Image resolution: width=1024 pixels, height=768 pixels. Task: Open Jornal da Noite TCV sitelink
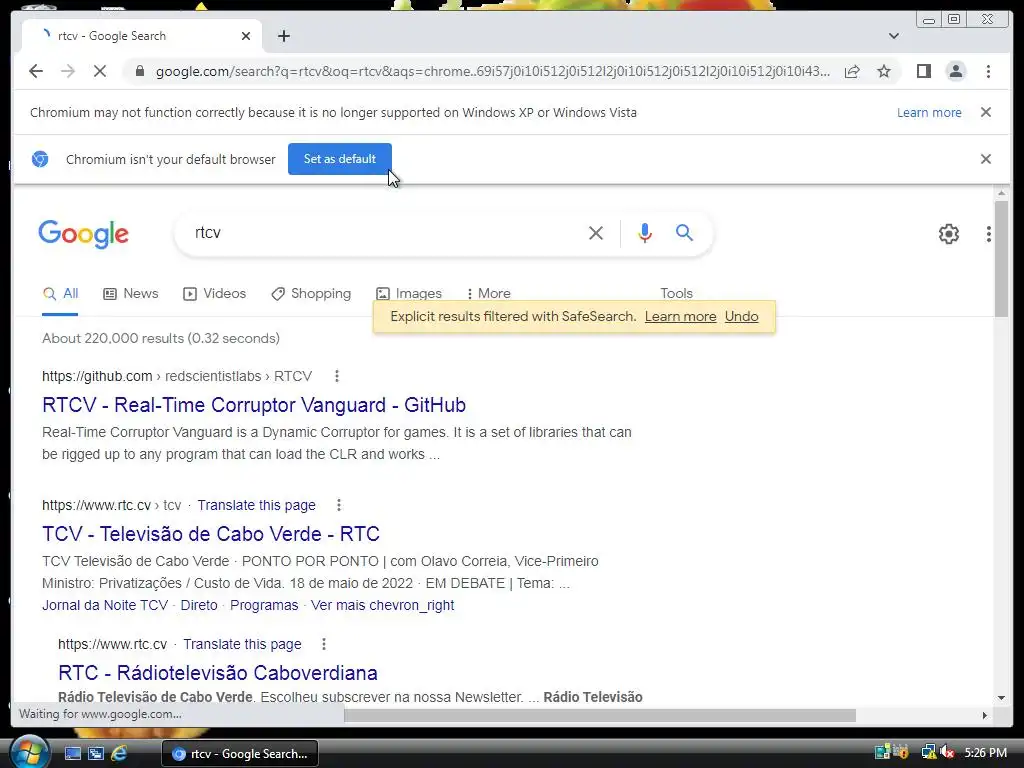click(105, 605)
